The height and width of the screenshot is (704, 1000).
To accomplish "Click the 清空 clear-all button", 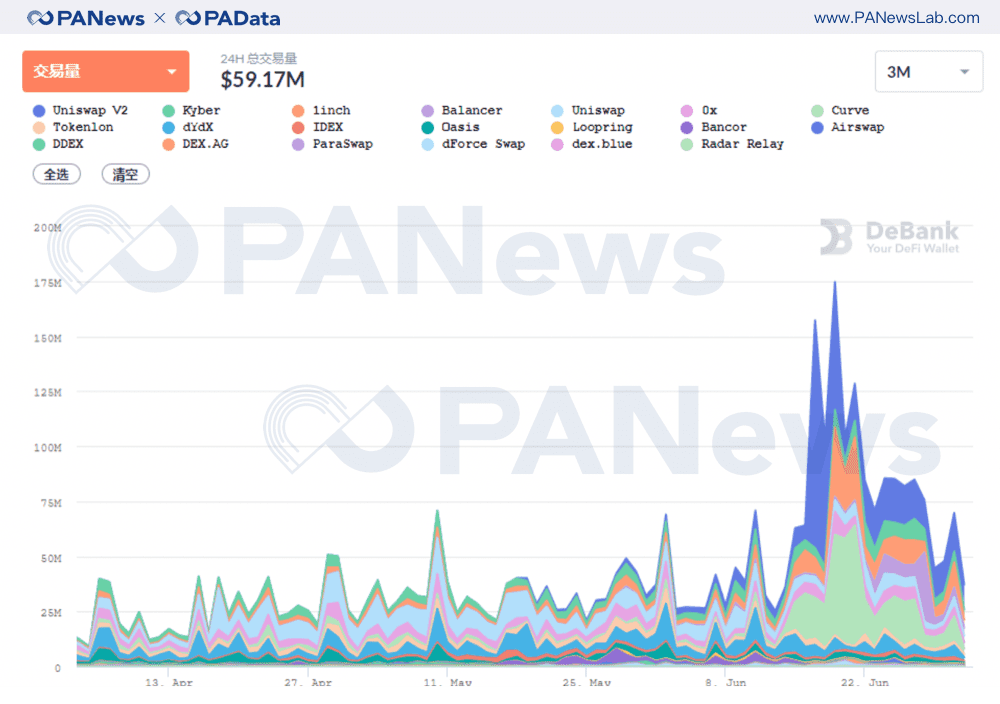I will 126,174.
